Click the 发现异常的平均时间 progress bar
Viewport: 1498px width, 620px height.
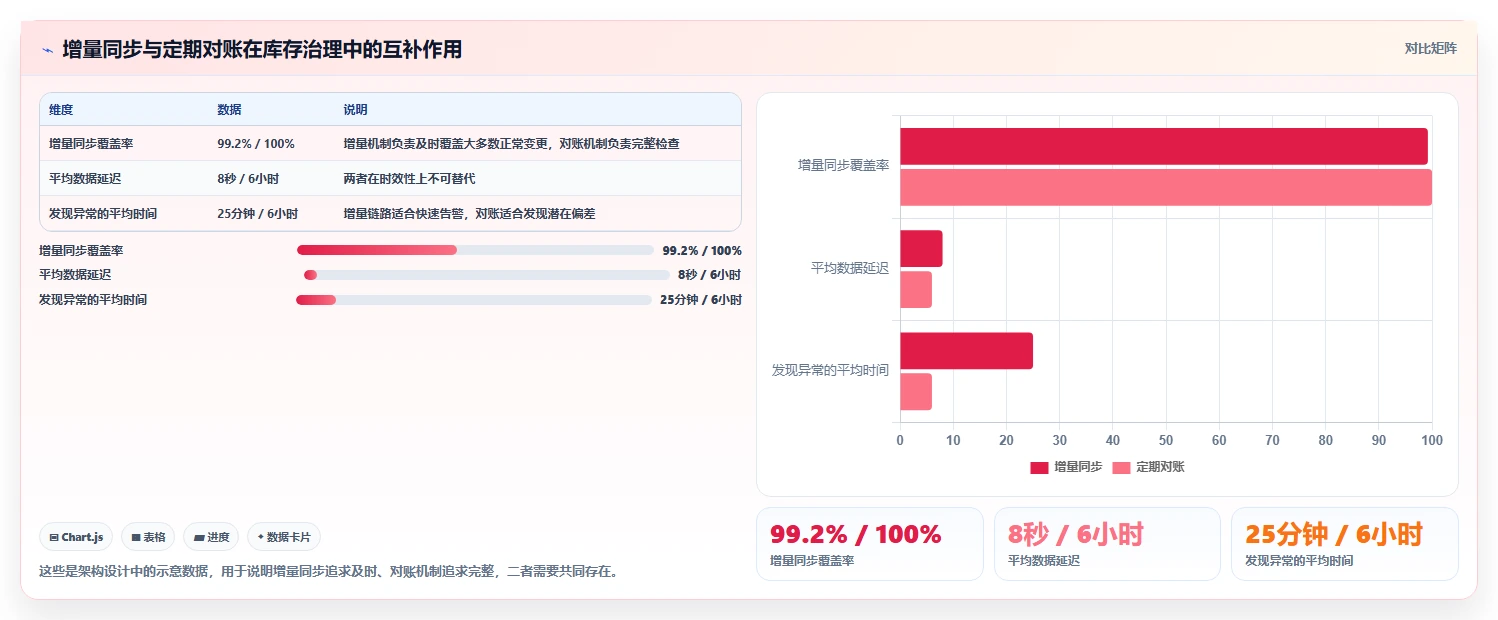[x=474, y=300]
